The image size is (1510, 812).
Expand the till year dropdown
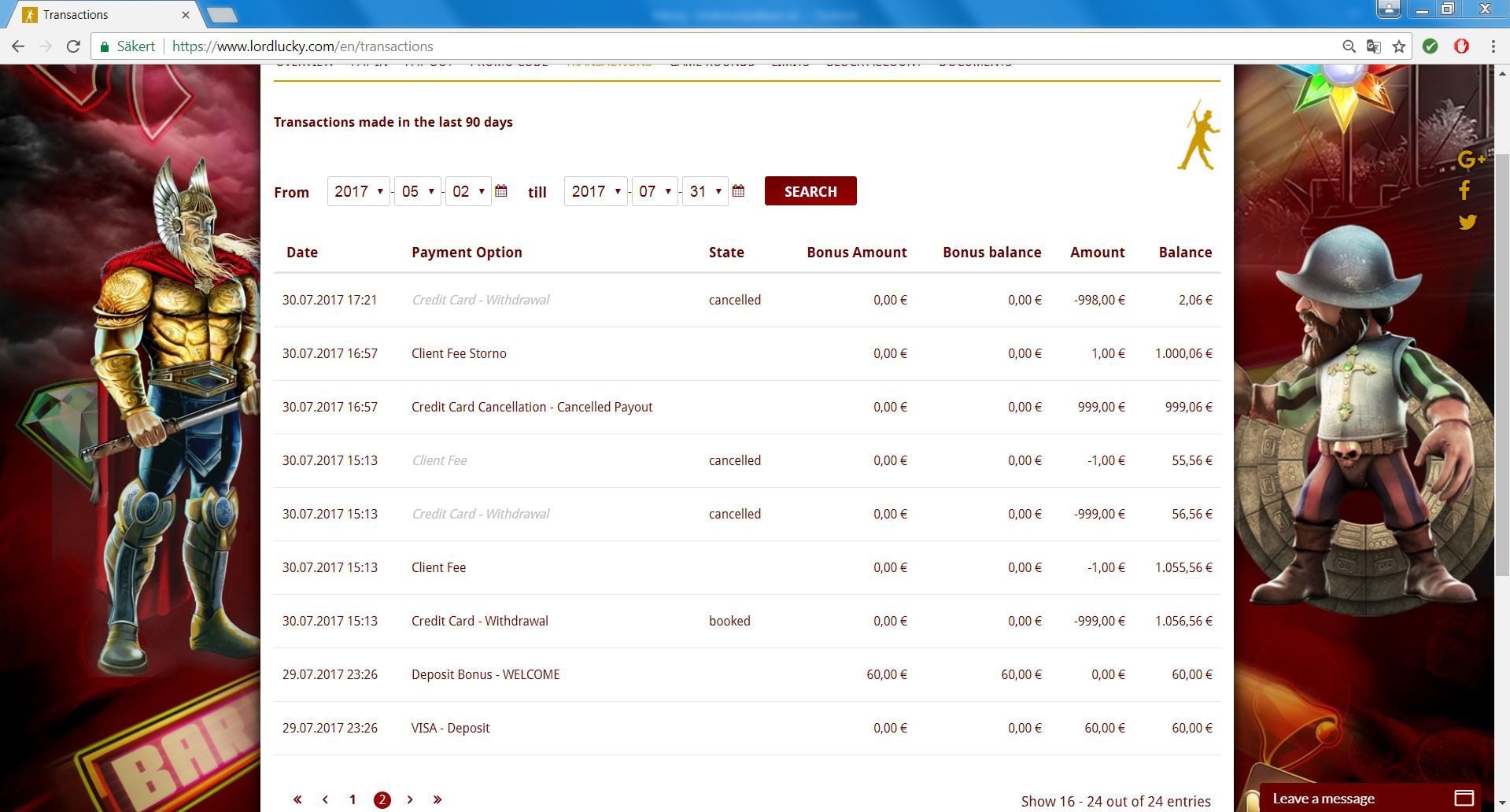(x=596, y=191)
